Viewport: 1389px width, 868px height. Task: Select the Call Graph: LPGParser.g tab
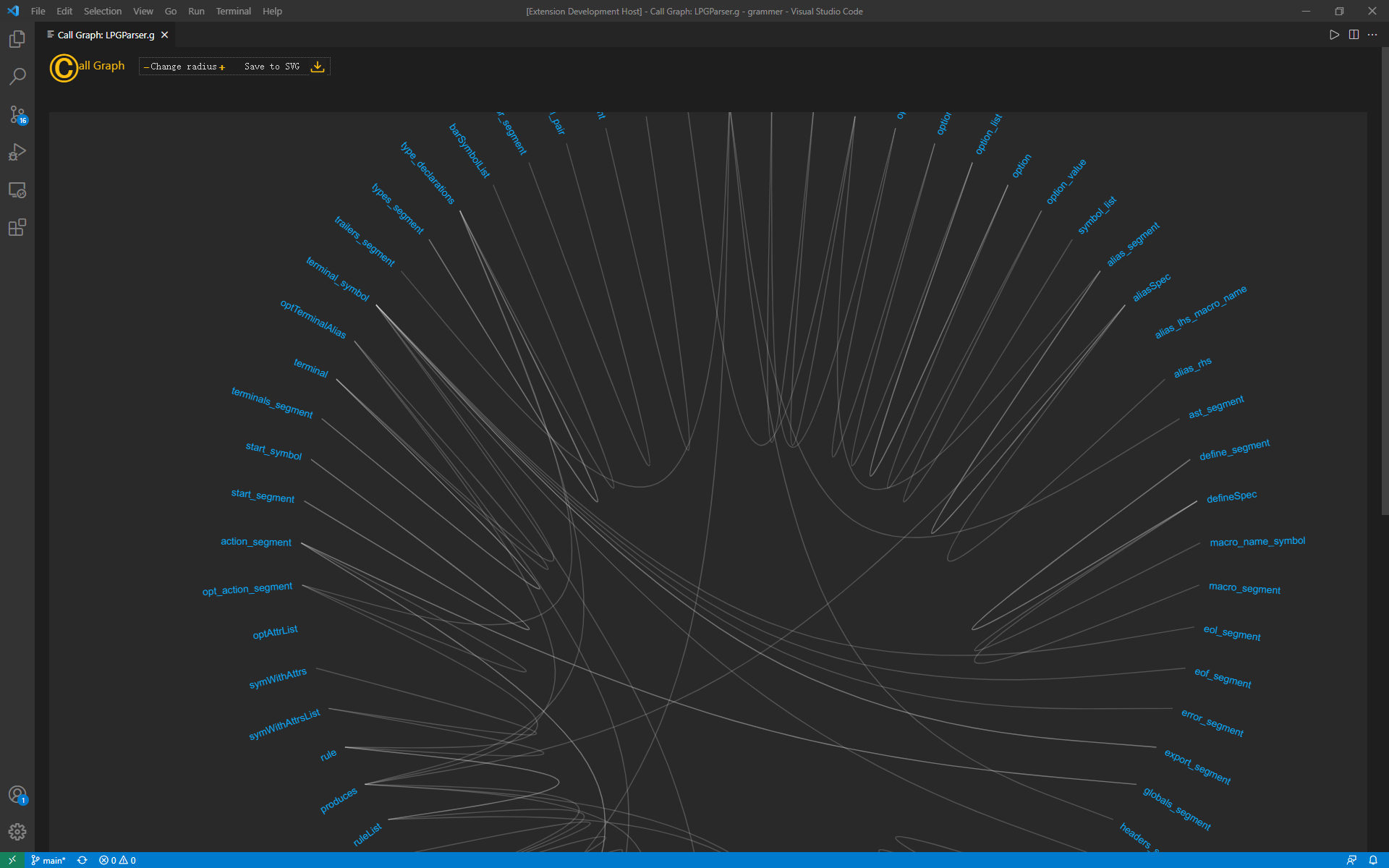pyautogui.click(x=106, y=35)
